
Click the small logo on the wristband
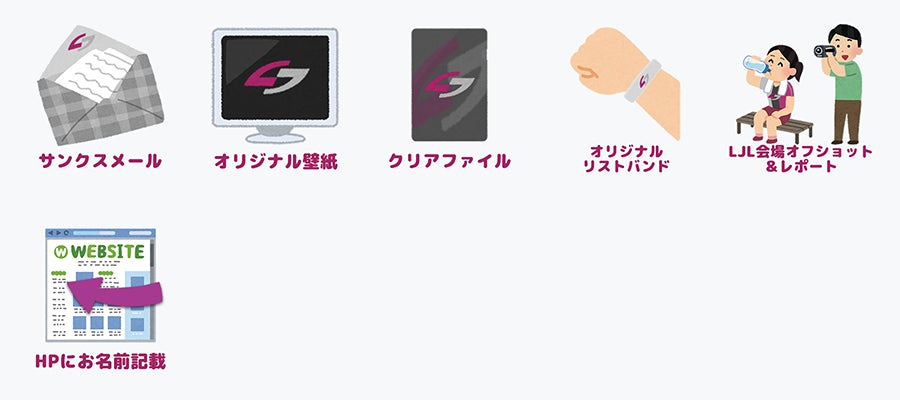tap(644, 79)
